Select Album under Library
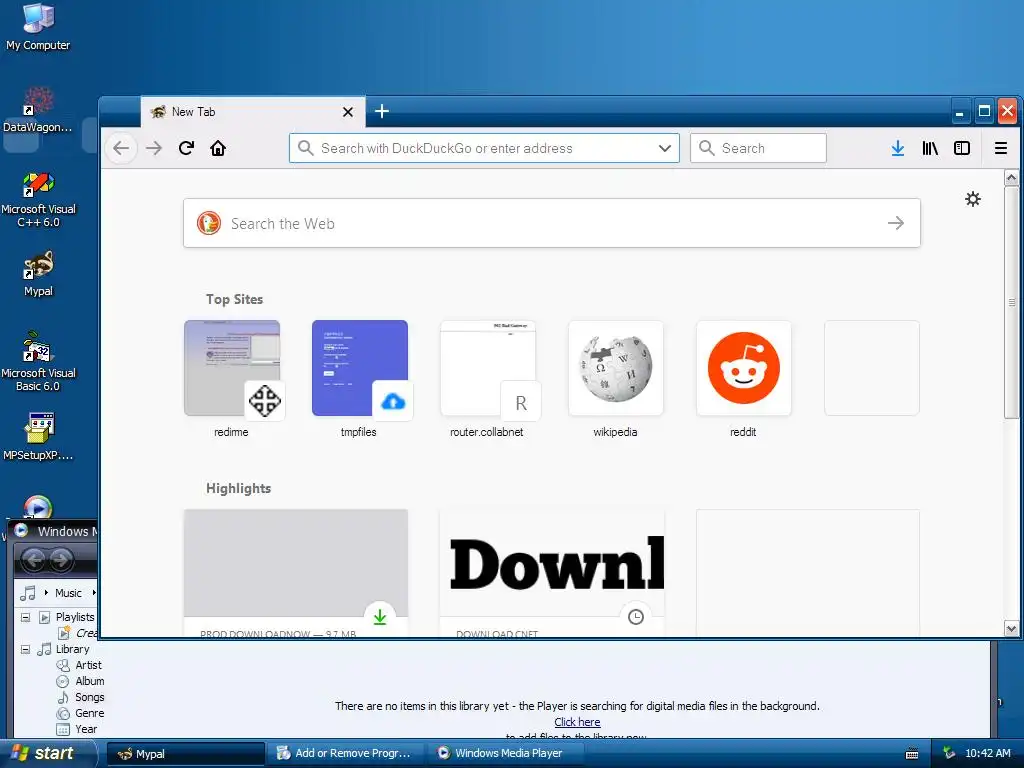The height and width of the screenshot is (768, 1024). [x=89, y=681]
